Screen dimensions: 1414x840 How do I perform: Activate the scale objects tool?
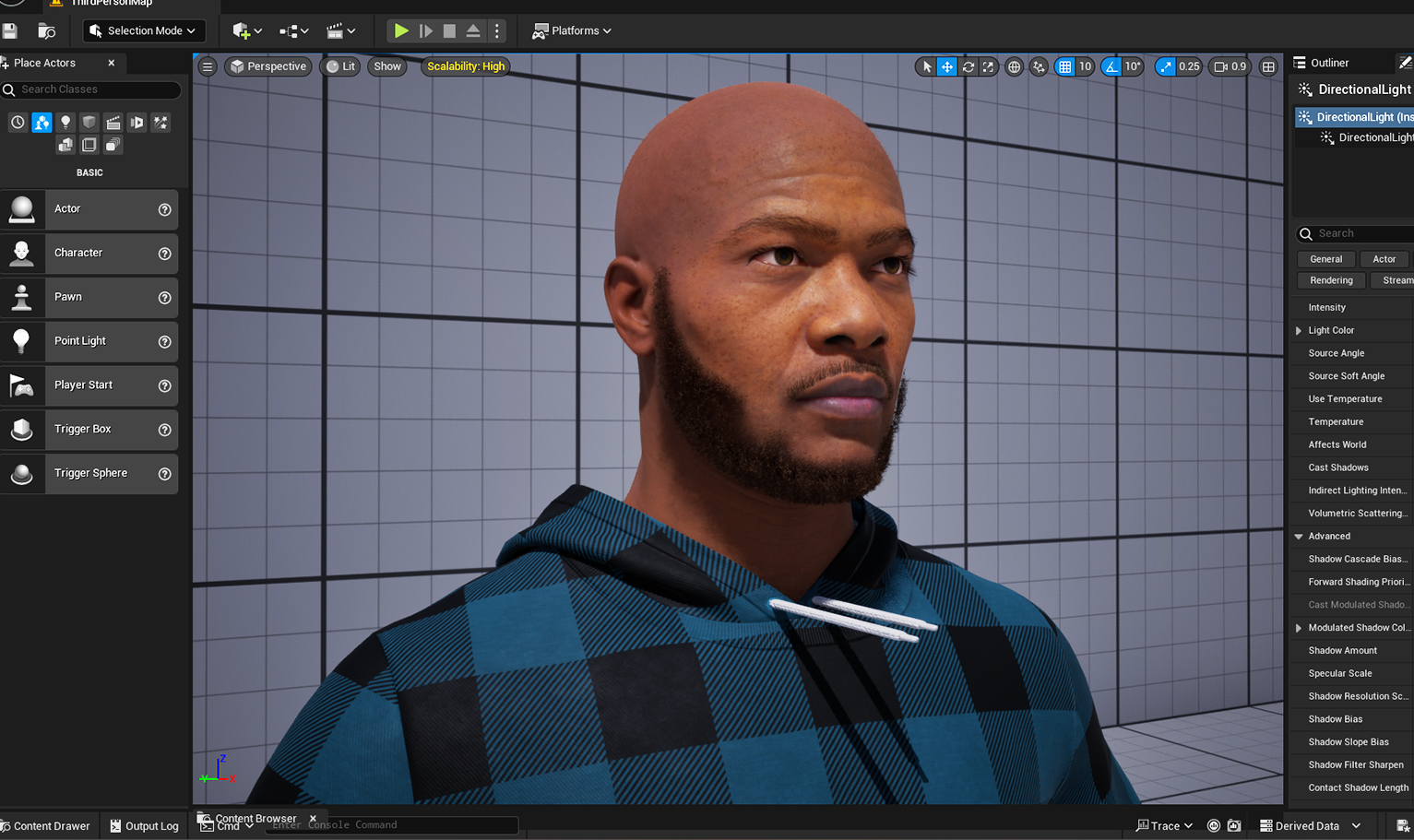[988, 66]
